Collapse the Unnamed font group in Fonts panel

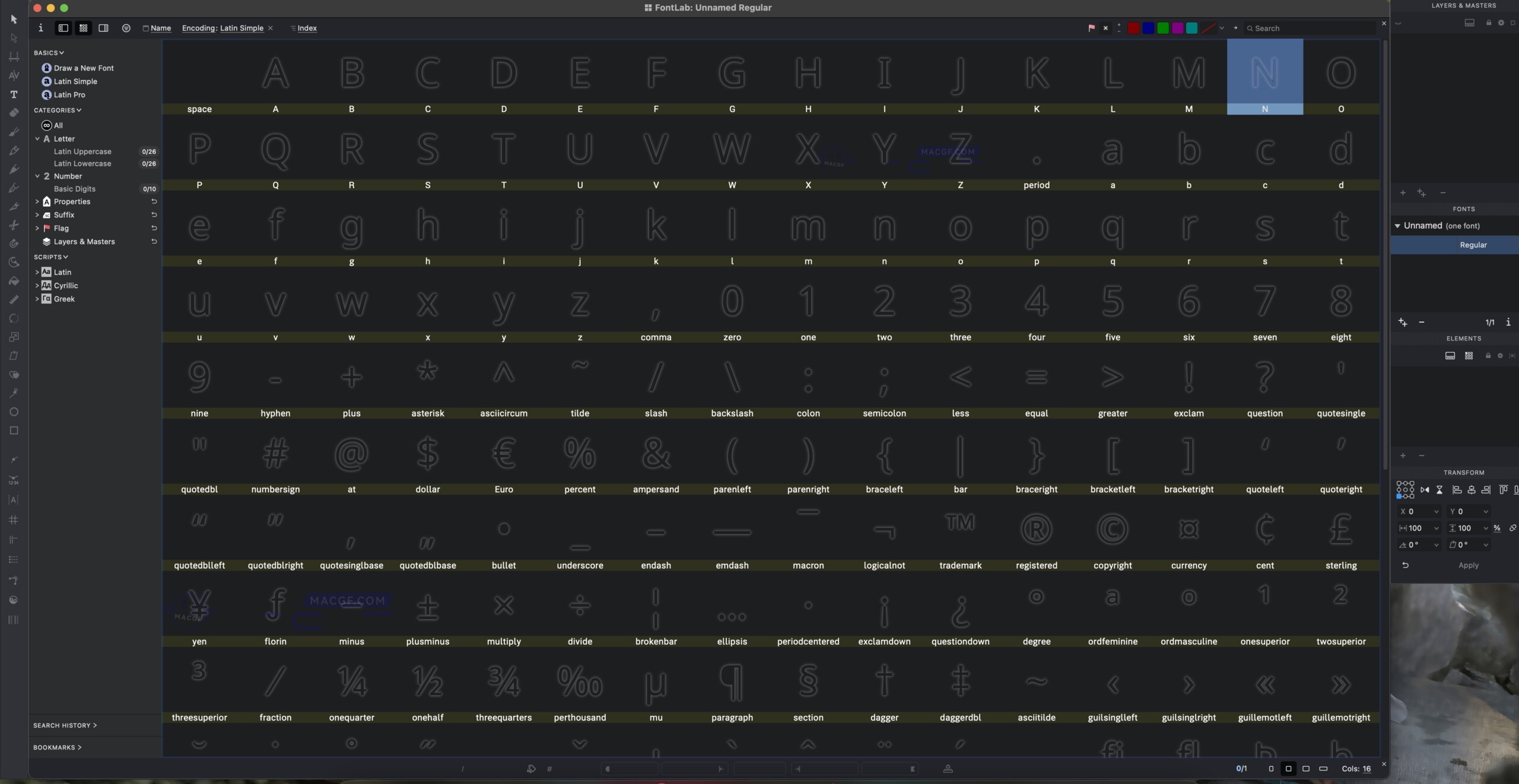pyautogui.click(x=1397, y=226)
